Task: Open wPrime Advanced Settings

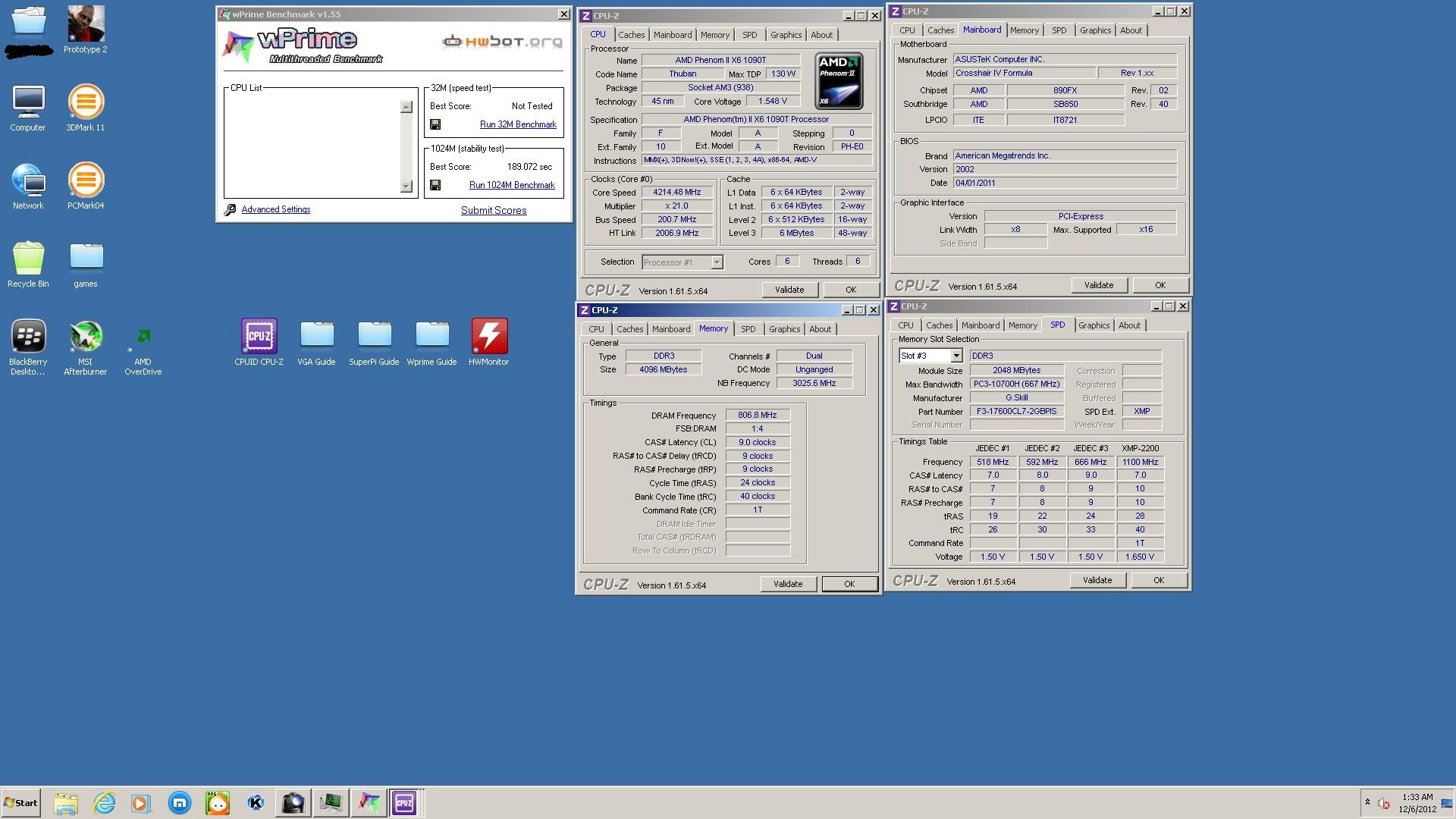Action: pos(275,209)
